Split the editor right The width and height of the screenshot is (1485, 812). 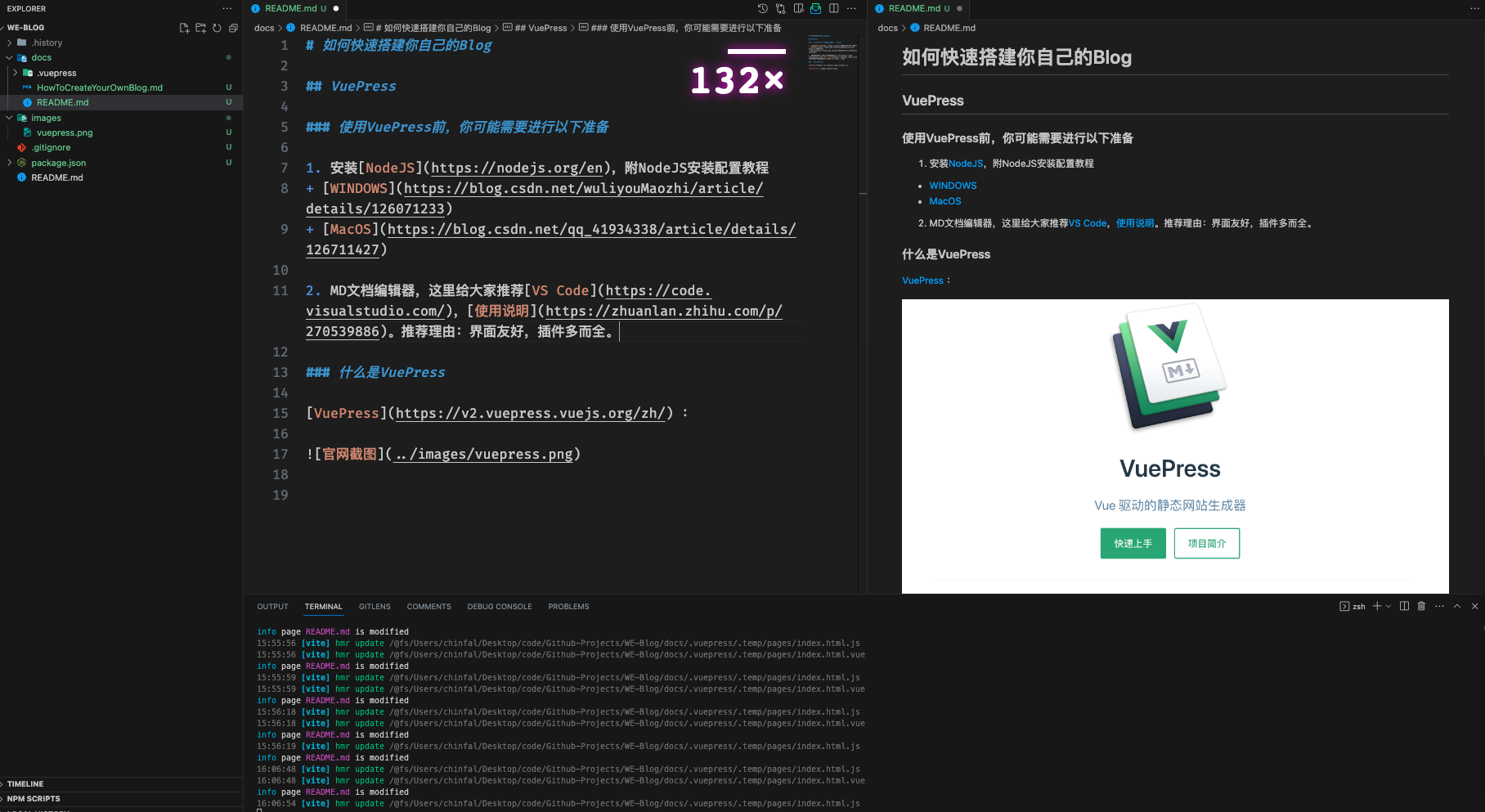click(834, 8)
